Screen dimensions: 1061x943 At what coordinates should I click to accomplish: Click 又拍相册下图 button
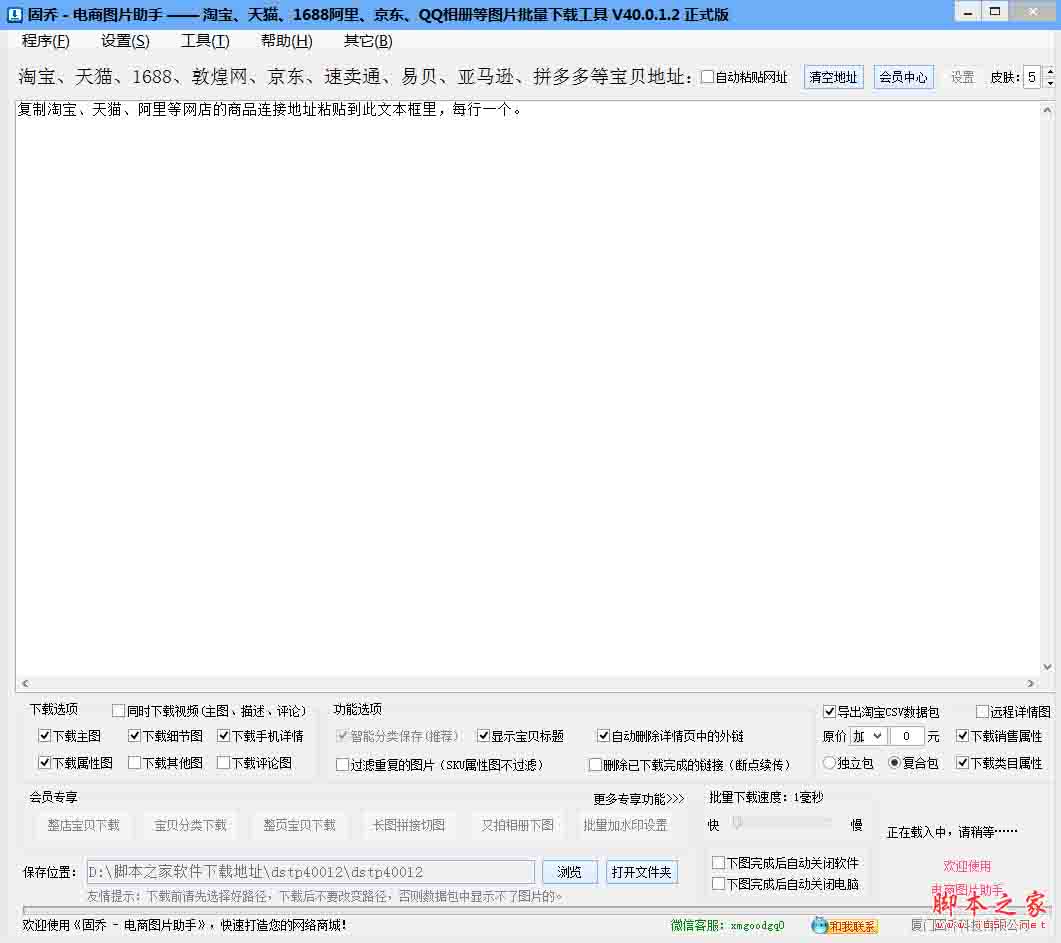tap(518, 825)
